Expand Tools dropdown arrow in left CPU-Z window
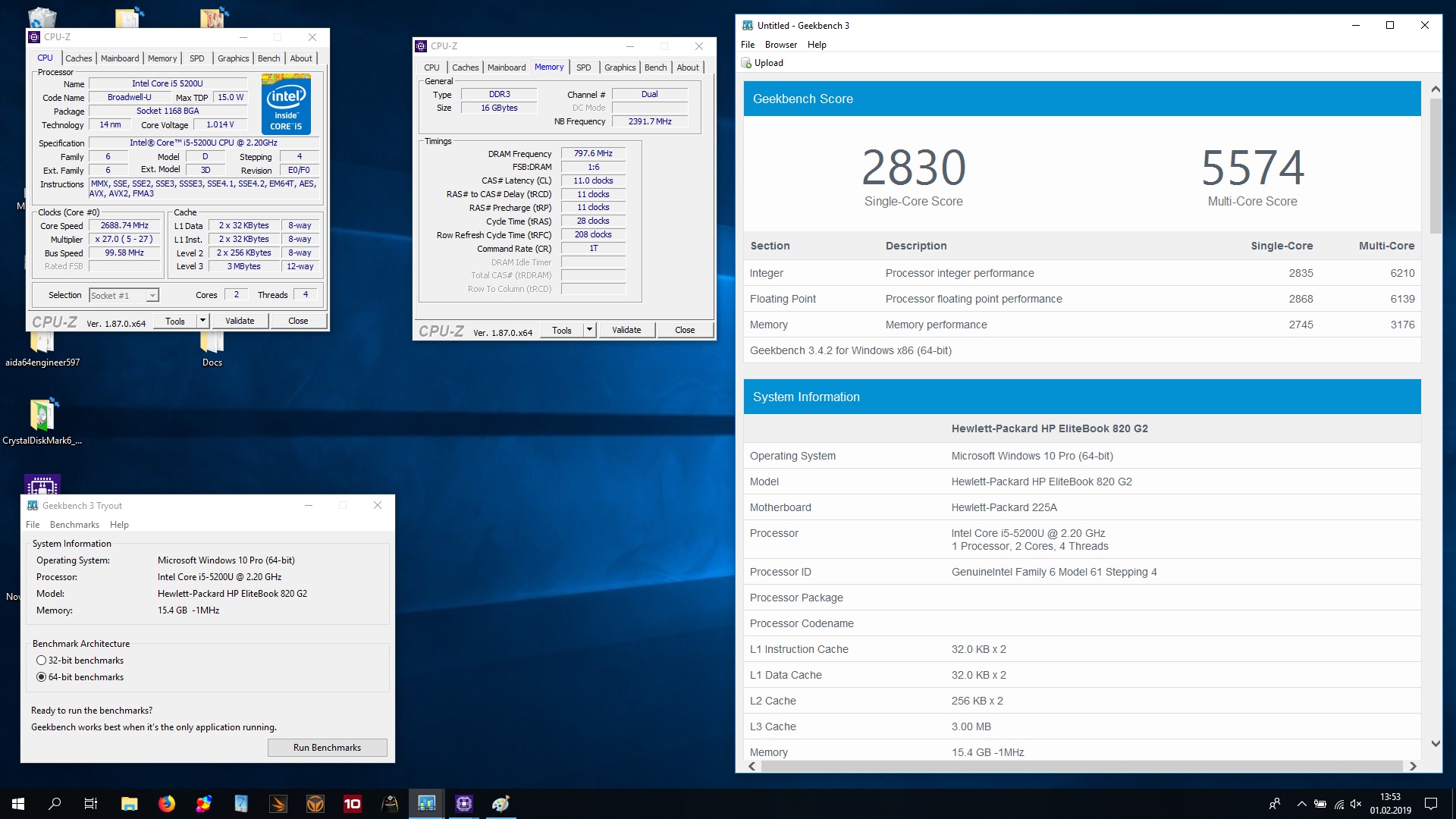 point(202,321)
